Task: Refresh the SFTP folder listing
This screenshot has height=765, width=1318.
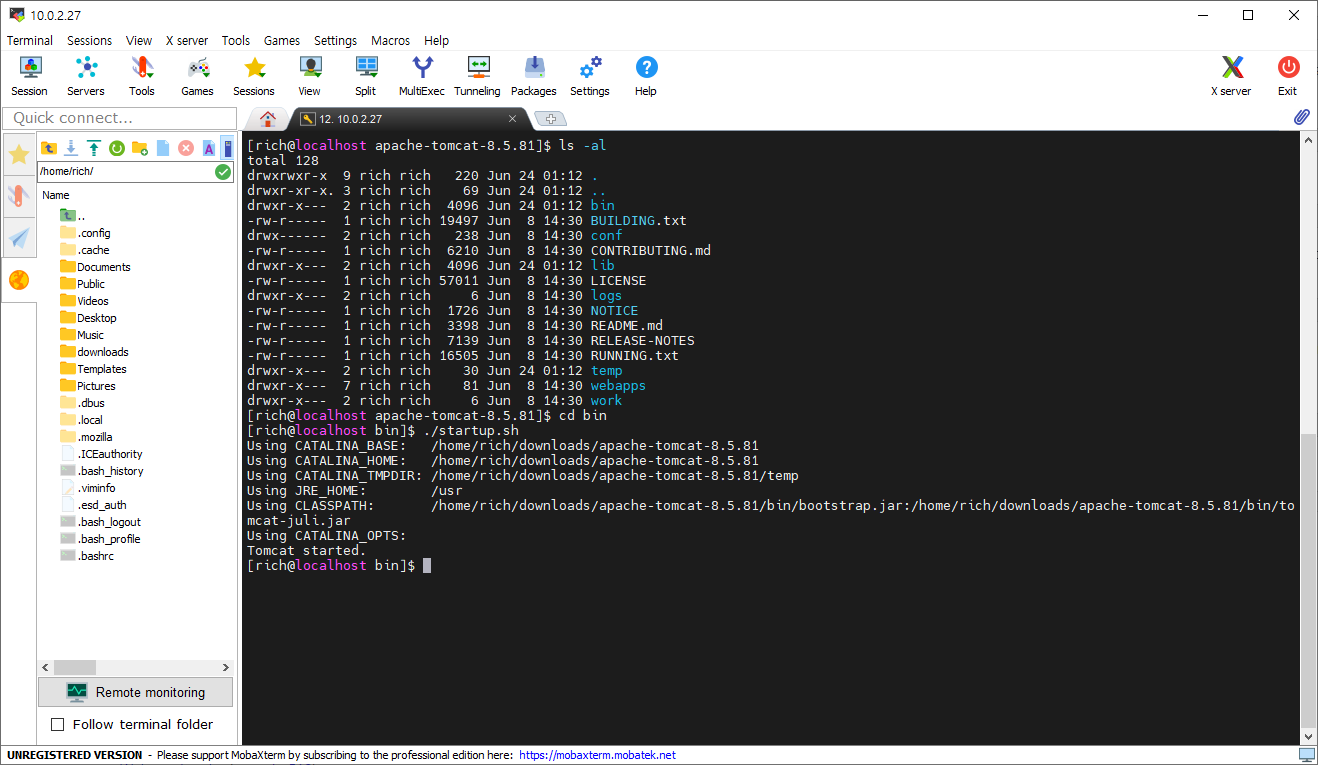Action: tap(117, 148)
